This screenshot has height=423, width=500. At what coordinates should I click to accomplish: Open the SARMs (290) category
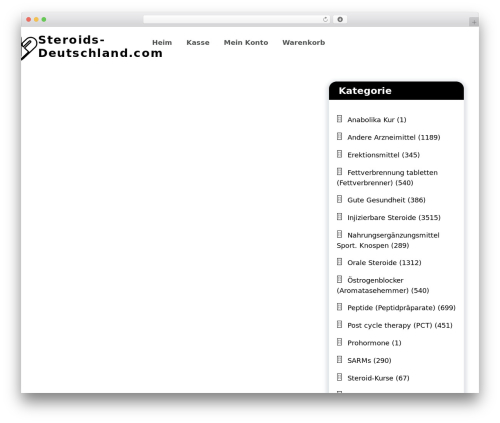point(369,361)
